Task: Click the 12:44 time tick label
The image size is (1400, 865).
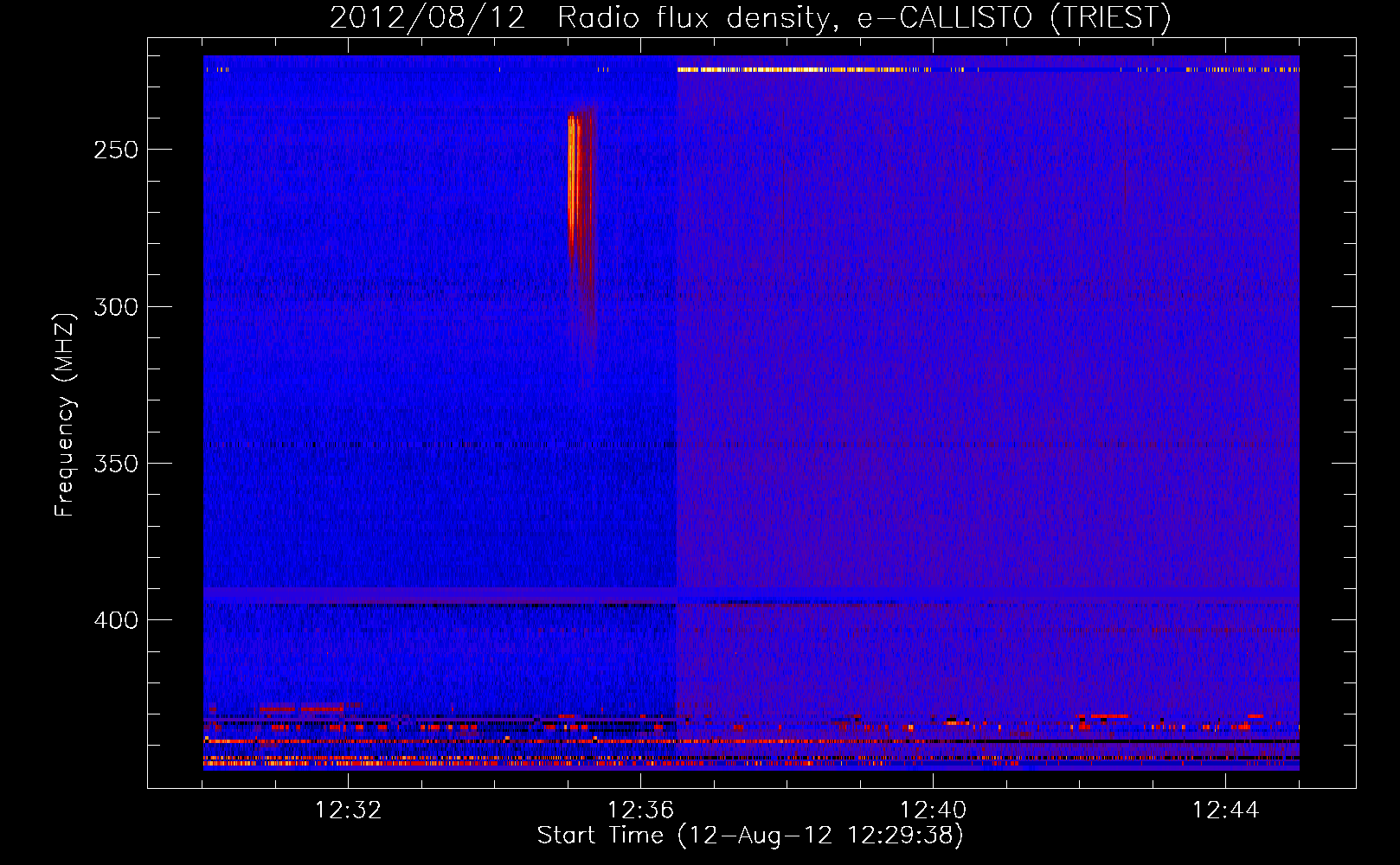Action: (x=1225, y=811)
